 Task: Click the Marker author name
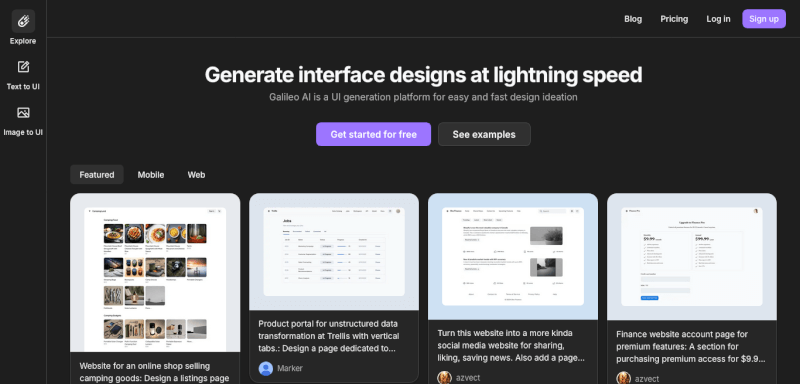click(x=290, y=368)
